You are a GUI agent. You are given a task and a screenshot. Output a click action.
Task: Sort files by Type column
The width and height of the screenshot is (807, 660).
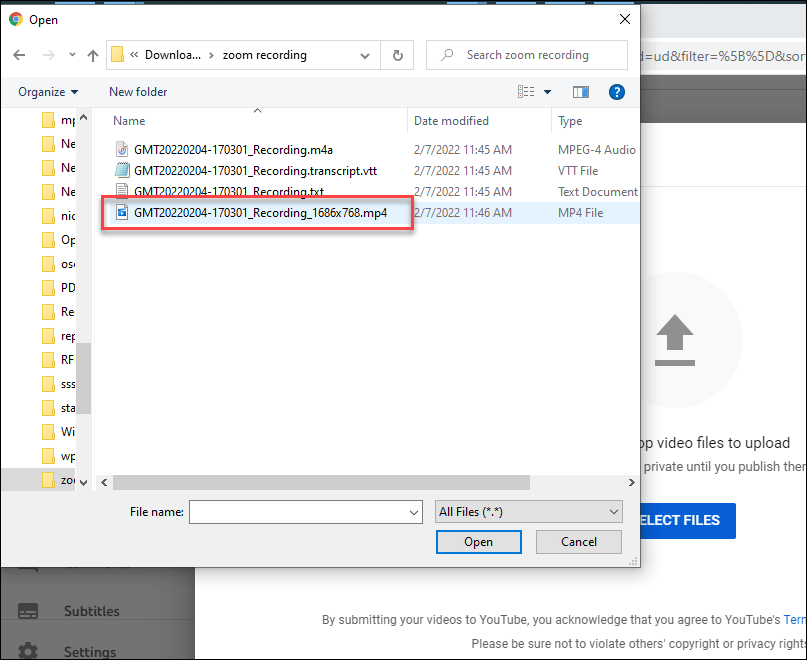(570, 121)
